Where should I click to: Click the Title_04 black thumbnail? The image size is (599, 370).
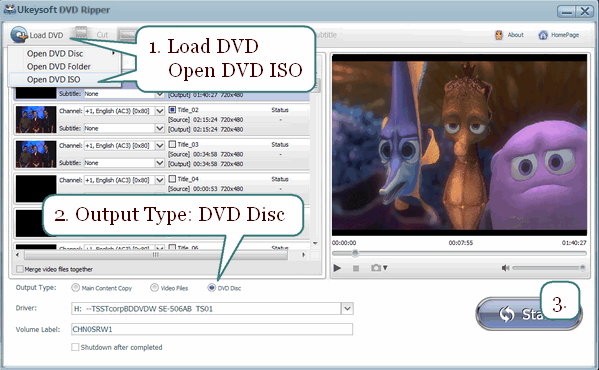pos(36,189)
